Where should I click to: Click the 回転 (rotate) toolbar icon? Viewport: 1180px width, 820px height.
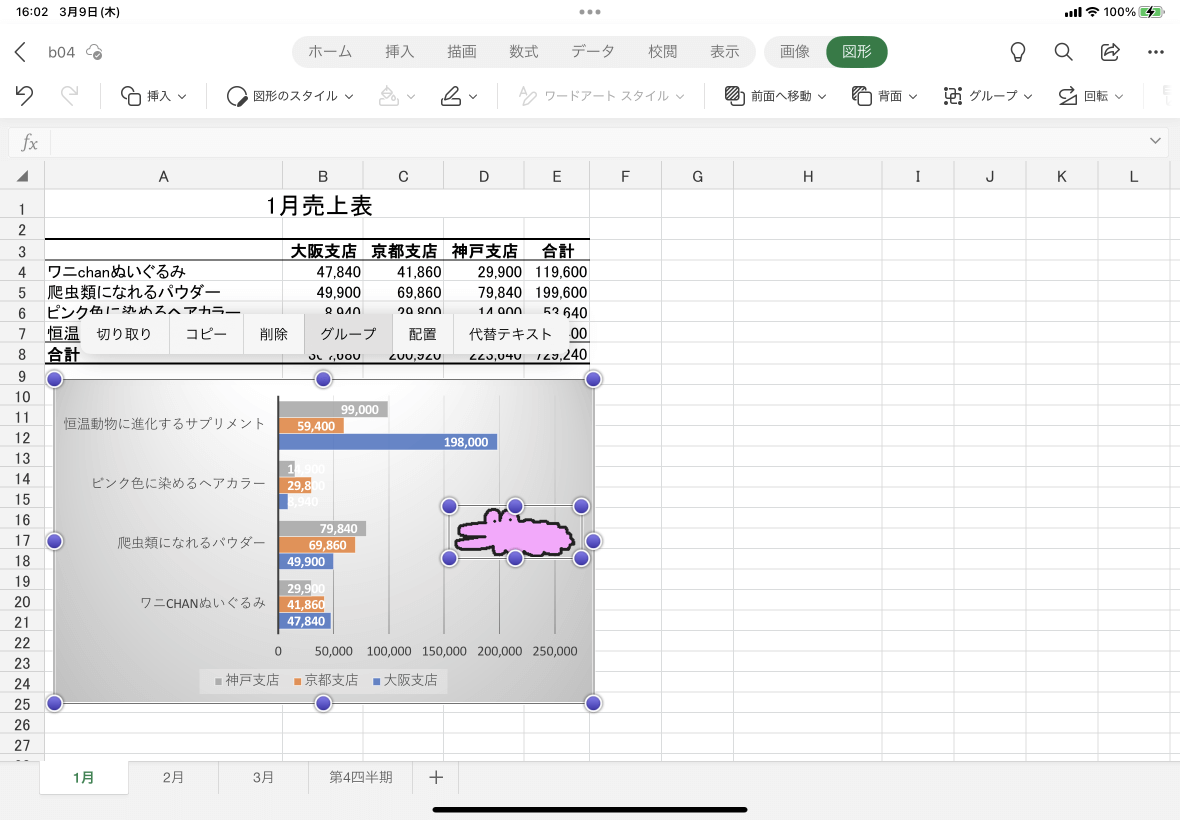1089,95
